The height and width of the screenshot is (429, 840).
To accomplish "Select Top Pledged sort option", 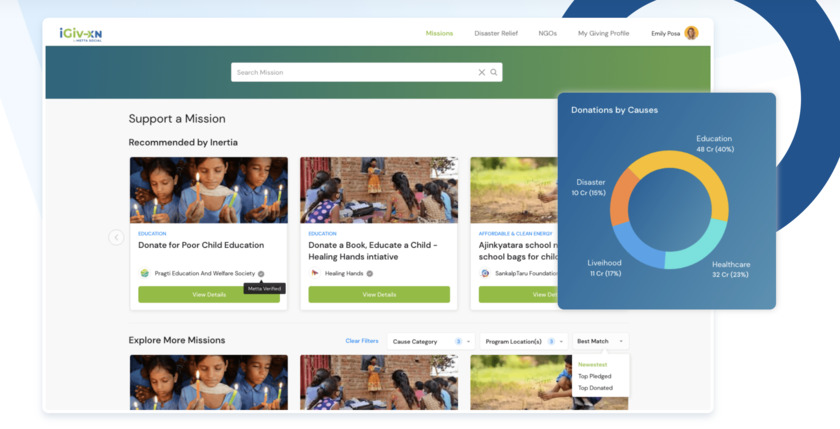I will click(x=595, y=377).
